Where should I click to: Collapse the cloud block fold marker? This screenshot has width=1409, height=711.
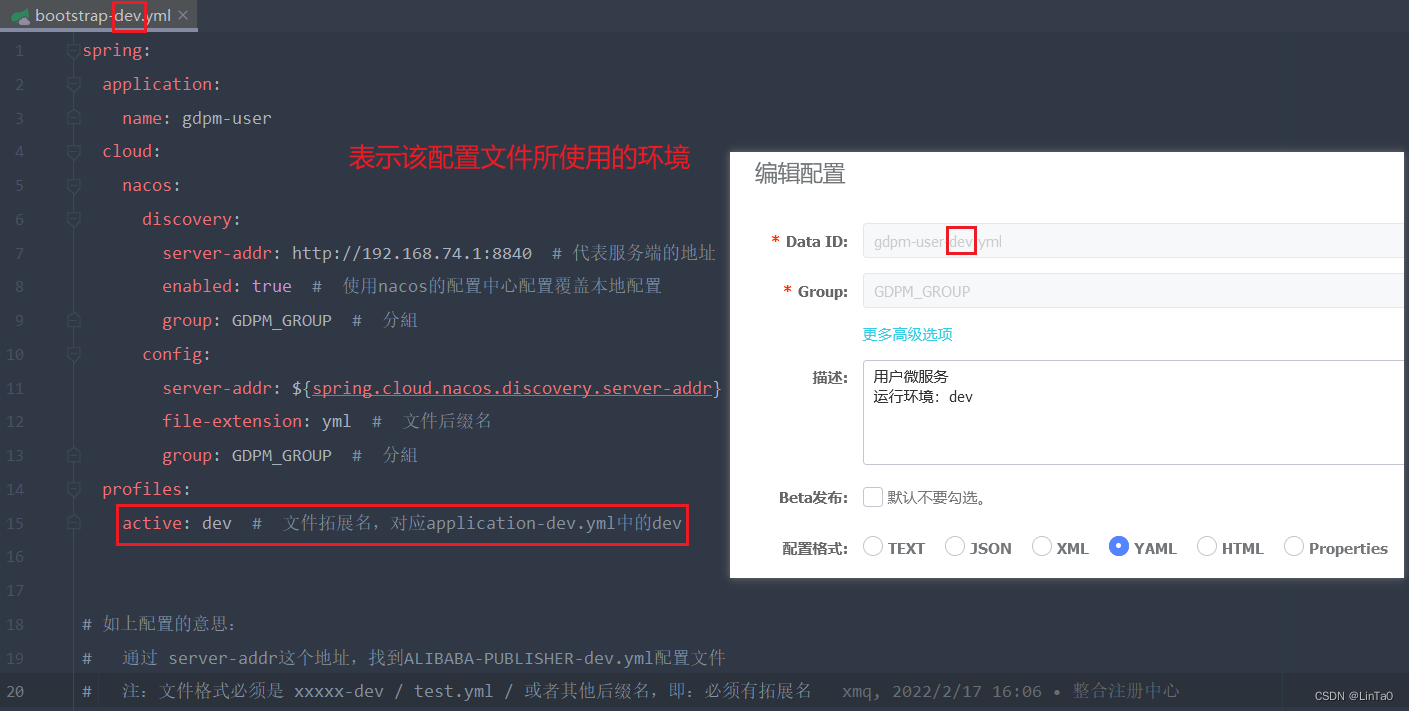[x=73, y=152]
